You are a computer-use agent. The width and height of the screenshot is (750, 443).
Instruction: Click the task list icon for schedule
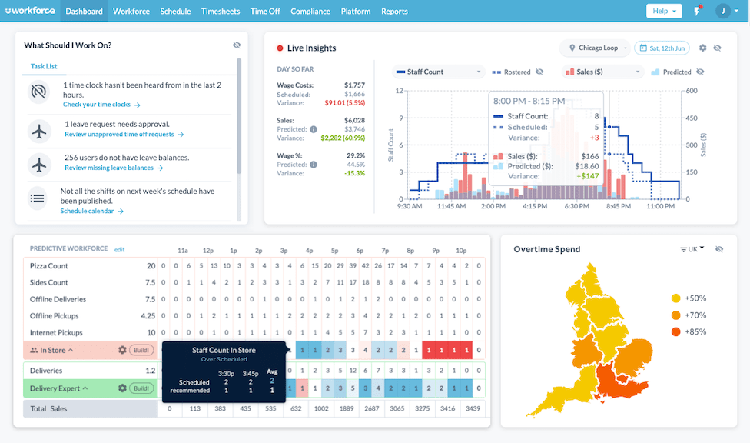click(x=39, y=199)
